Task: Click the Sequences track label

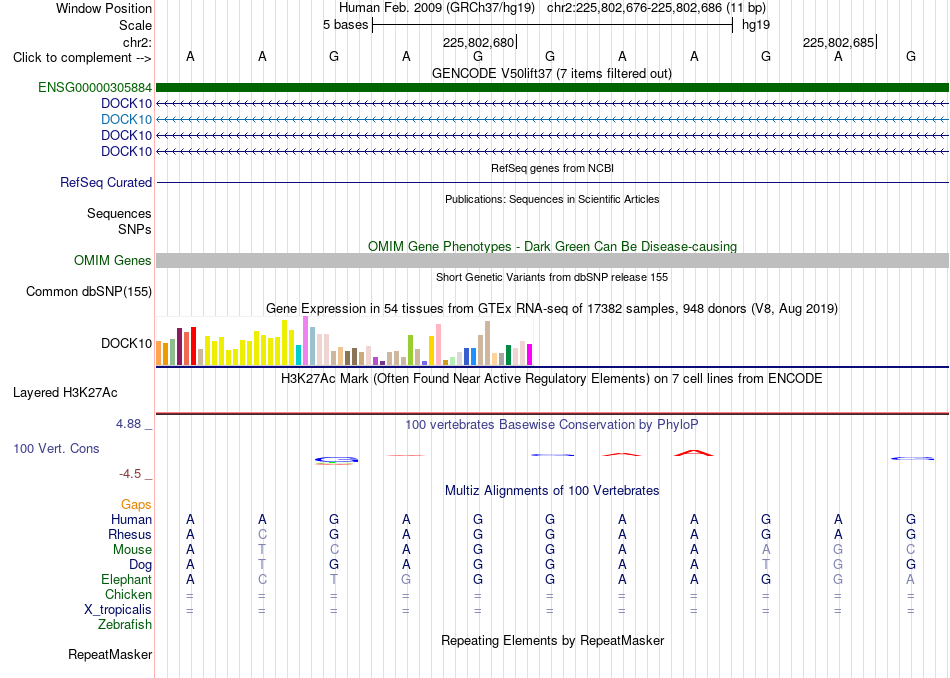Action: (119, 213)
